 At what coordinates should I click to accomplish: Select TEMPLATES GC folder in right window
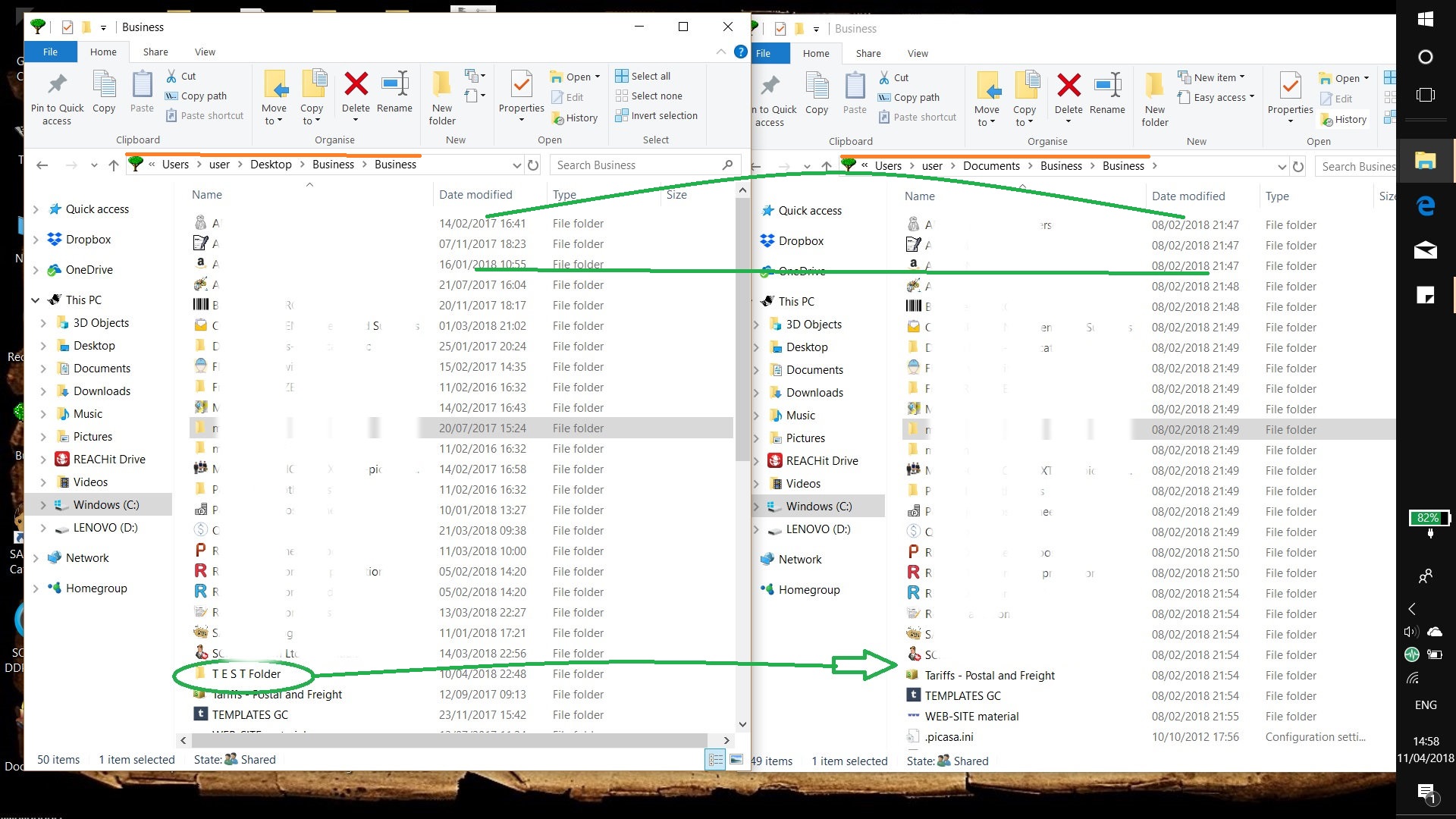[x=962, y=695]
